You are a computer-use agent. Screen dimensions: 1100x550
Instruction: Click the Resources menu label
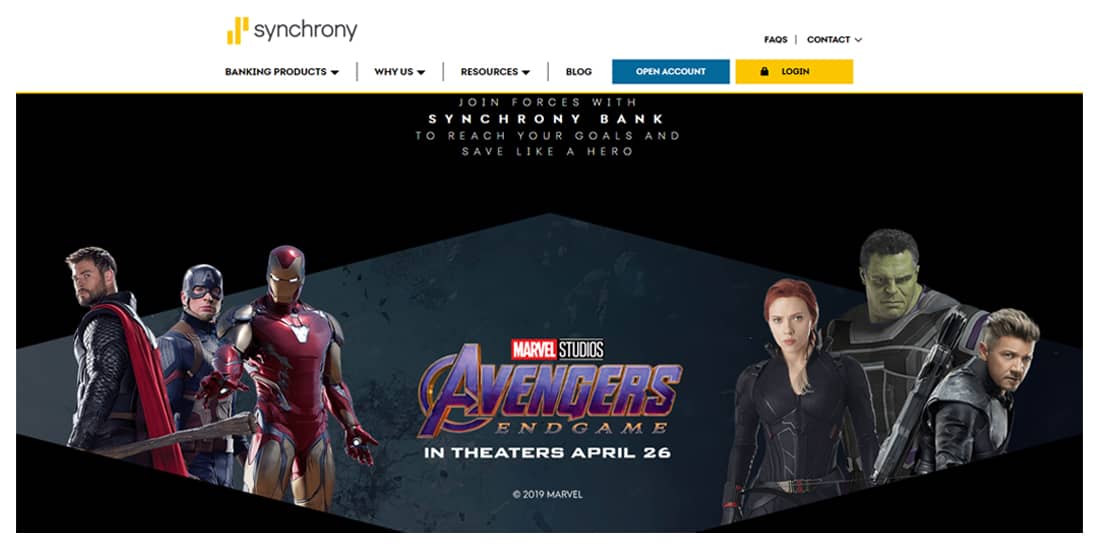point(489,72)
